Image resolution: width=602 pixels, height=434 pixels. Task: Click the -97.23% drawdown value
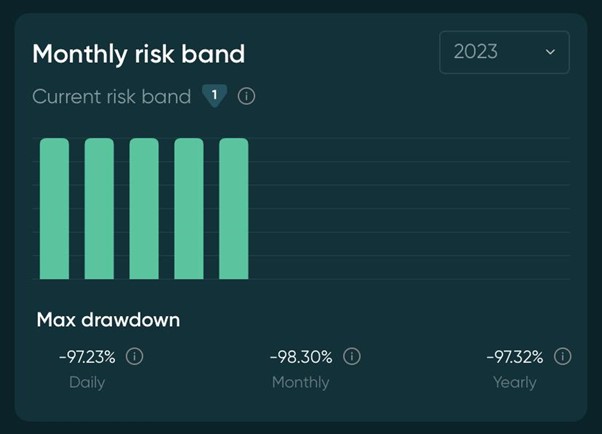tap(87, 356)
